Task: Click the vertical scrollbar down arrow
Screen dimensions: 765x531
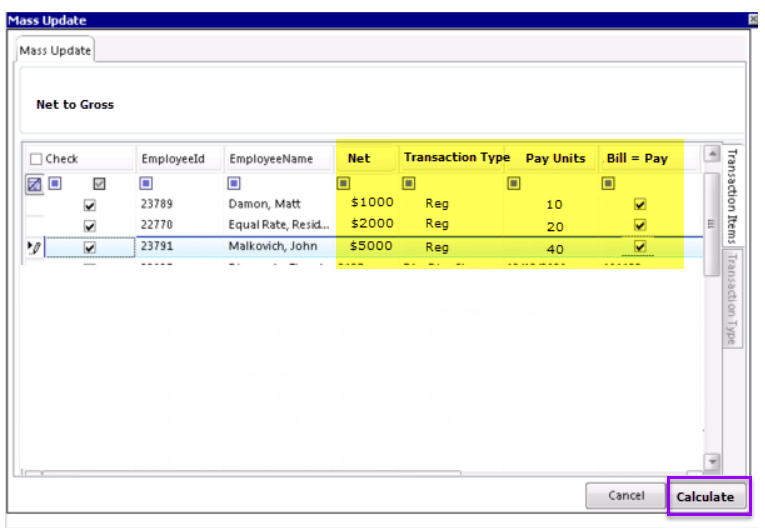Action: tap(712, 461)
